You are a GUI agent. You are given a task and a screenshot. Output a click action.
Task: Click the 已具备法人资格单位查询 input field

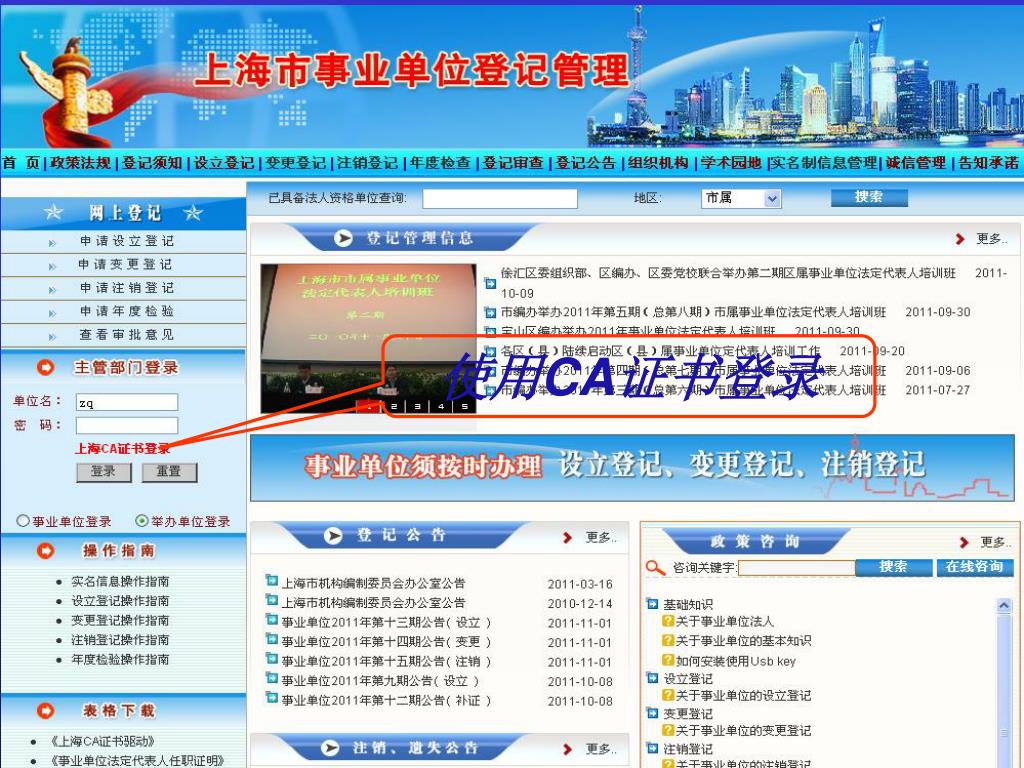(500, 199)
